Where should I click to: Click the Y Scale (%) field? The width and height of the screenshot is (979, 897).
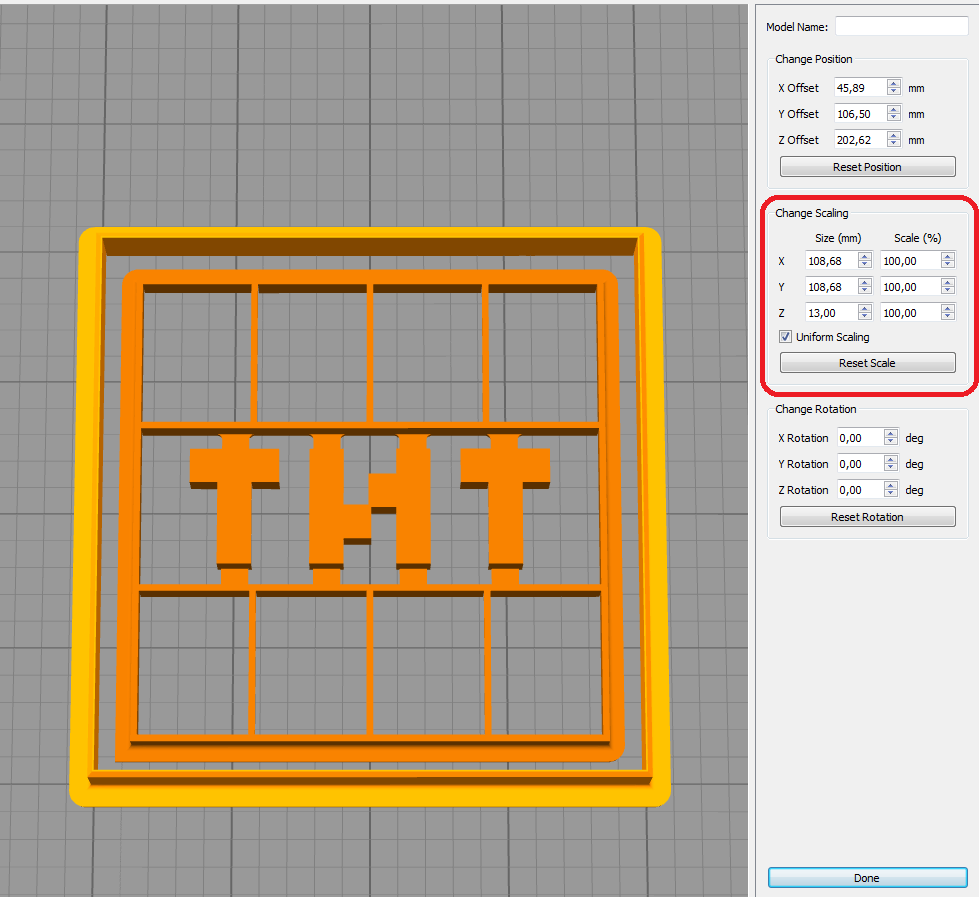coord(910,287)
